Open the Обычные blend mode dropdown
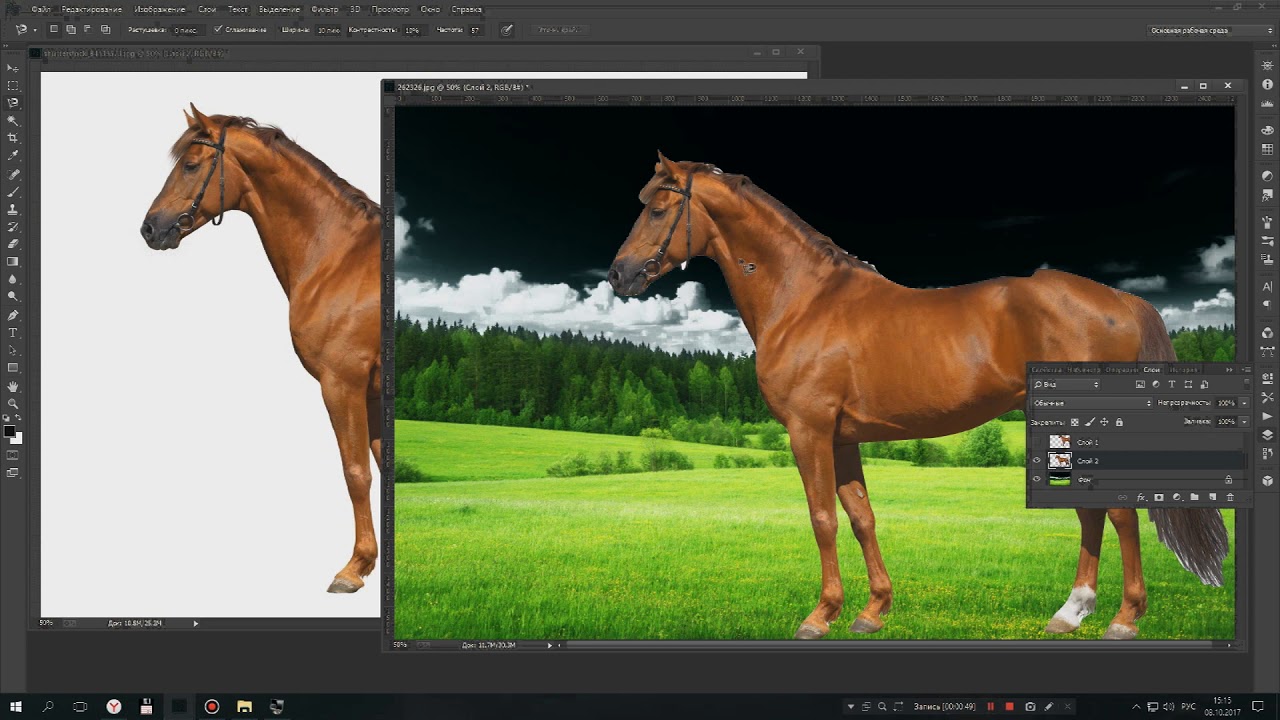This screenshot has height=720, width=1280. 1091,403
